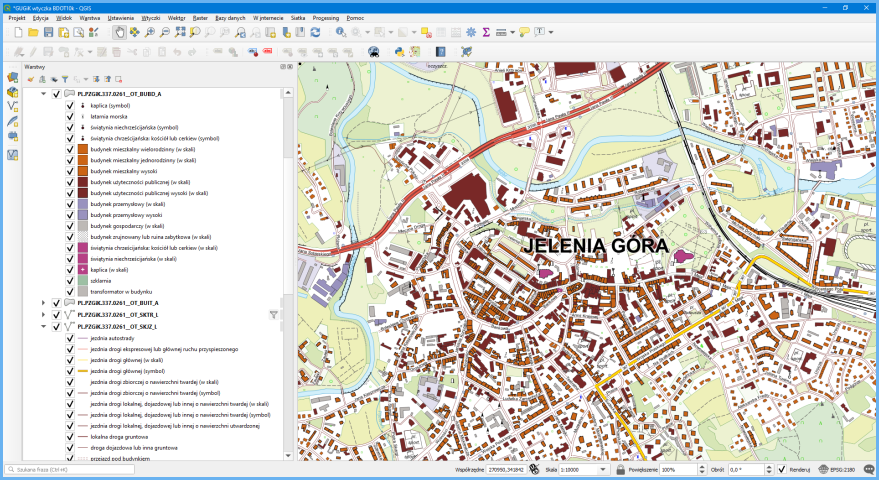Collapse the PL.PZGiK.337.0261__OT_SKJZ_L layer tree
The height and width of the screenshot is (480, 879).
tap(43, 327)
